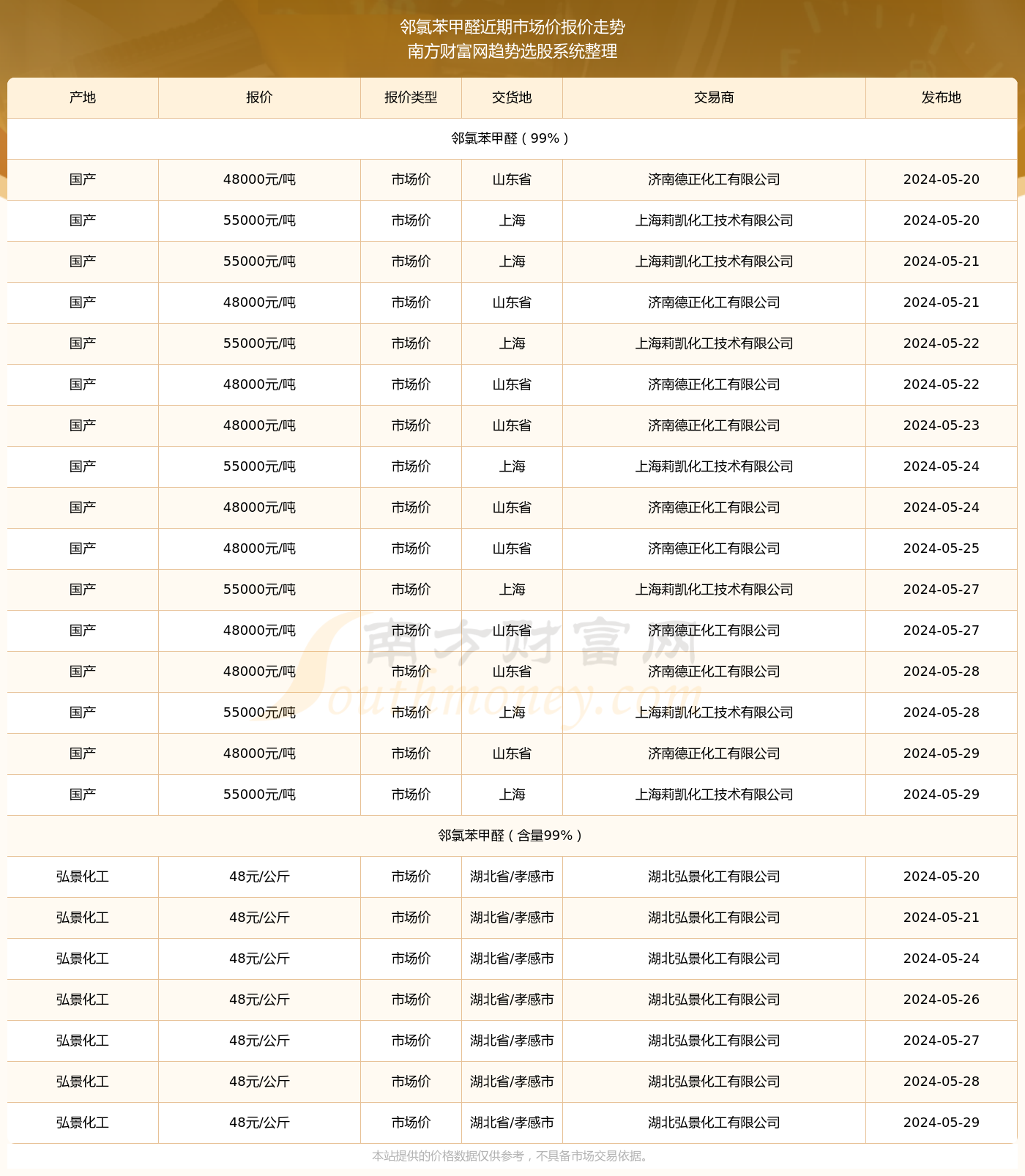The image size is (1025, 1176).
Task: Click 济南德正化工有限公司 in the 2024-05-27 row
Action: [714, 630]
